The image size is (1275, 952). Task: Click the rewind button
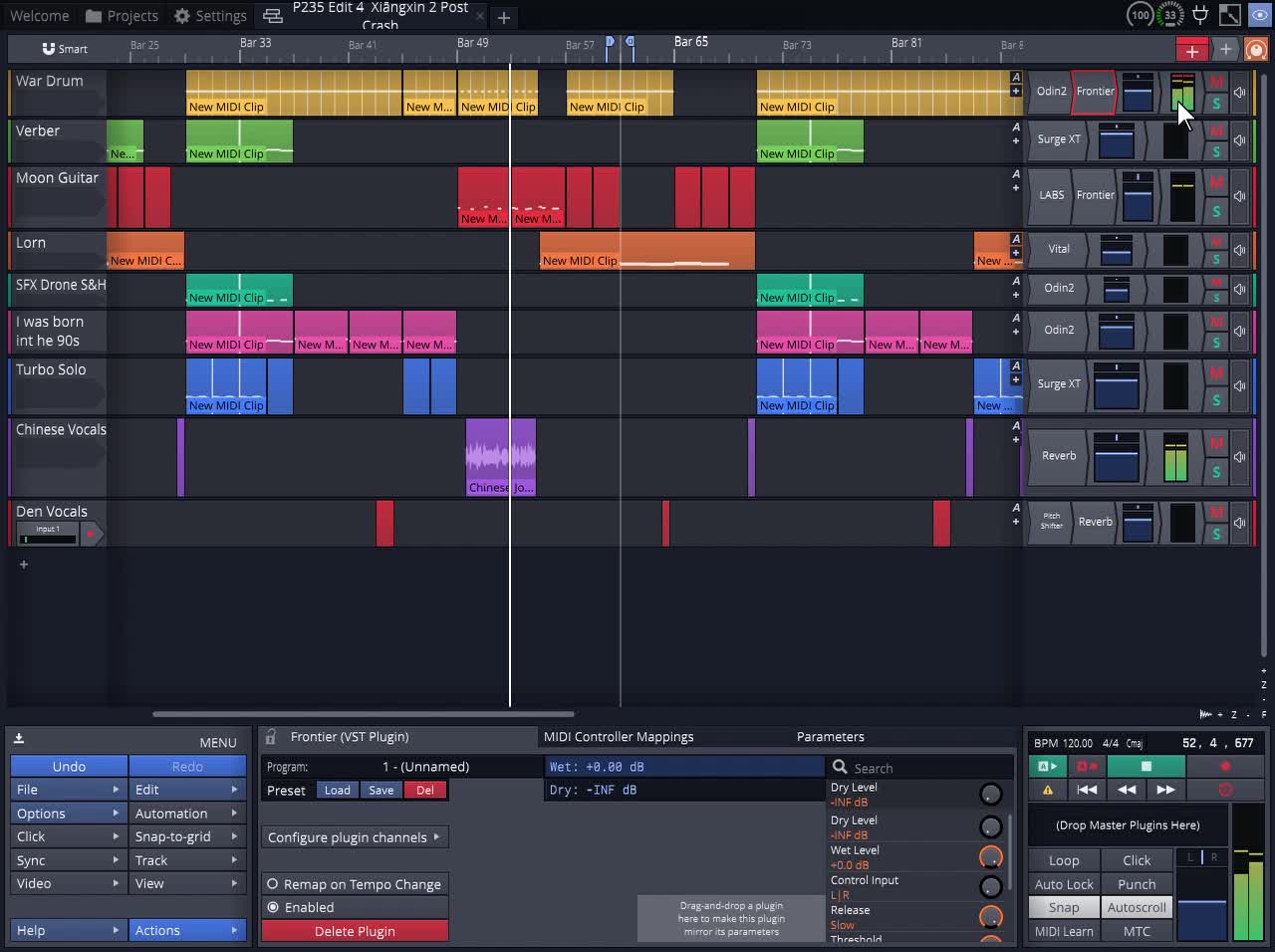point(1127,789)
